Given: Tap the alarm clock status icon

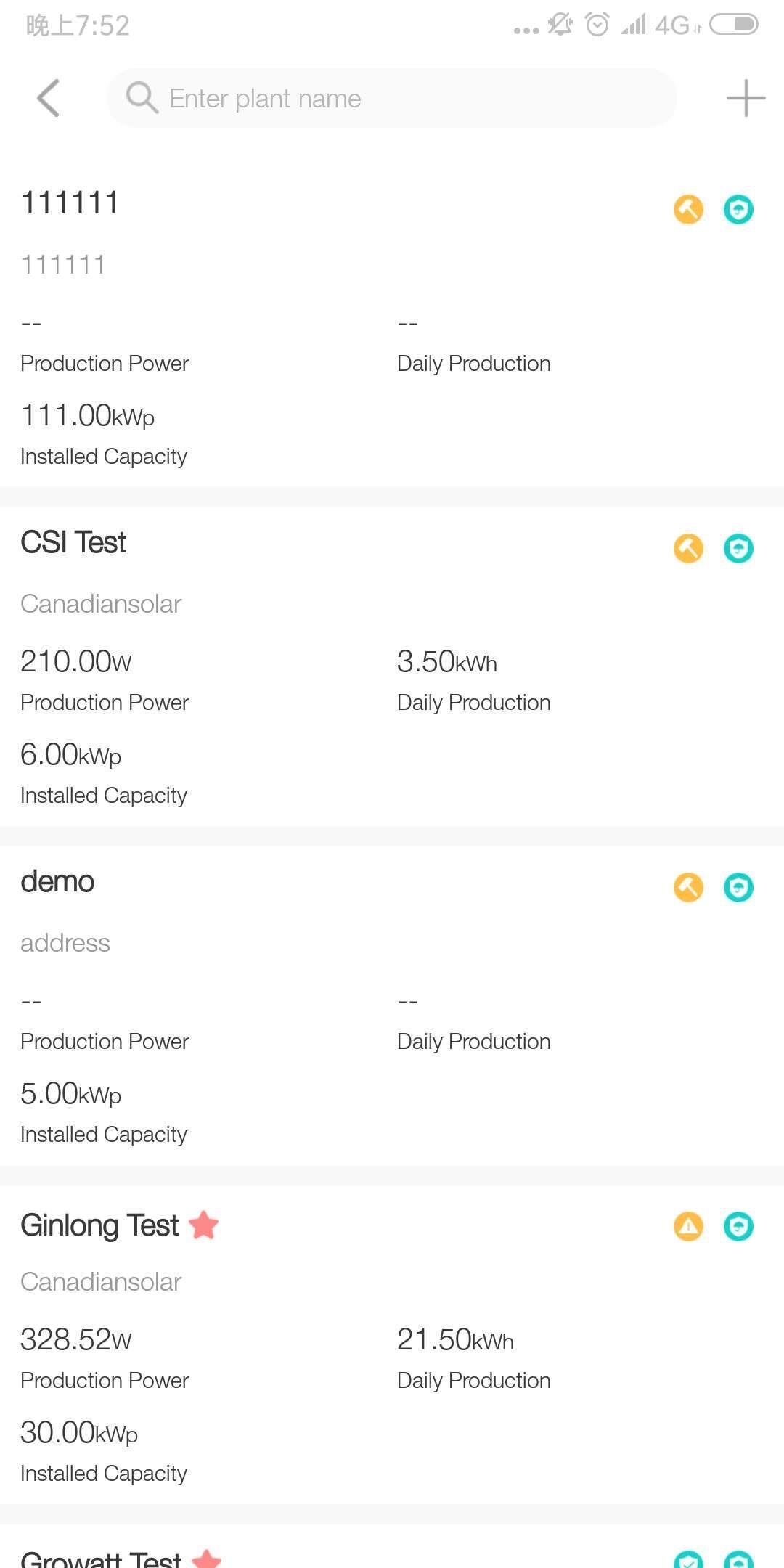Looking at the screenshot, I should coord(597,25).
